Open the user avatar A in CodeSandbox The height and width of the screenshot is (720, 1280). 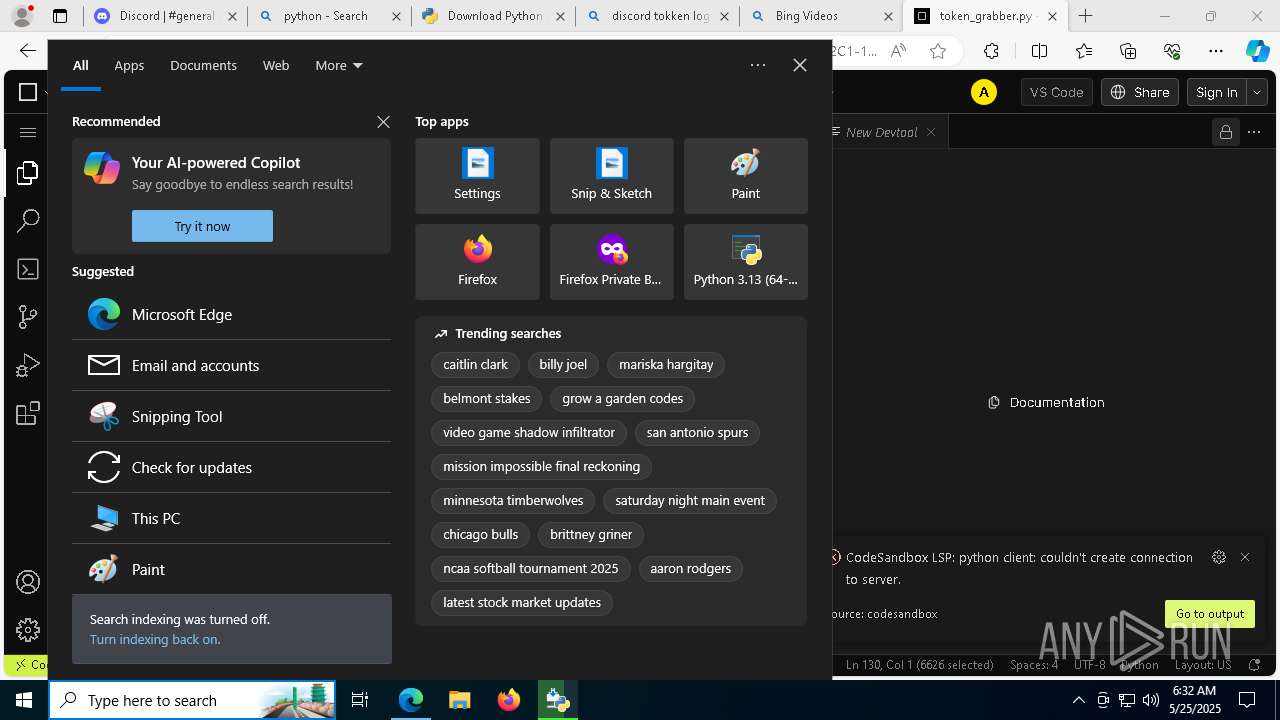(x=984, y=92)
